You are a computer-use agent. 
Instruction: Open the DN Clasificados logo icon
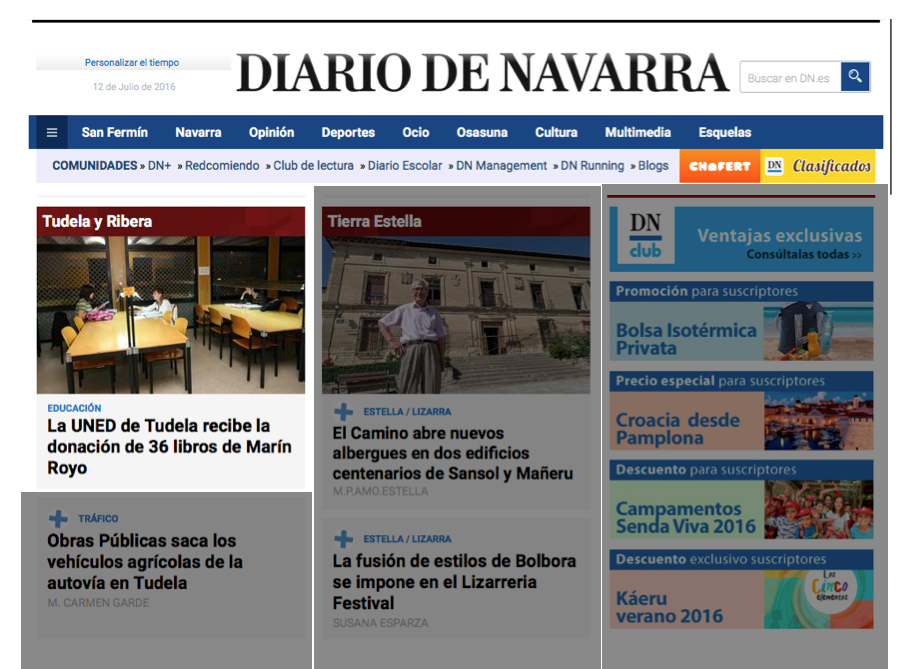point(774,166)
